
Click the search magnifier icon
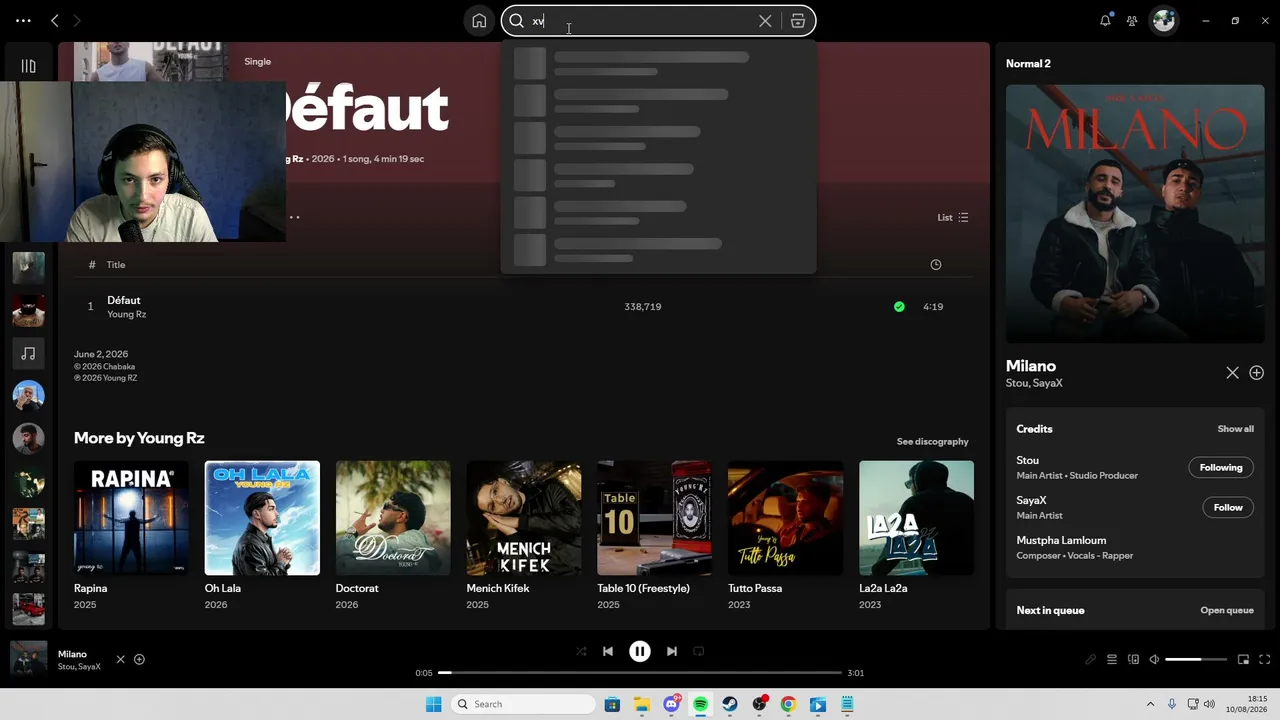point(516,21)
